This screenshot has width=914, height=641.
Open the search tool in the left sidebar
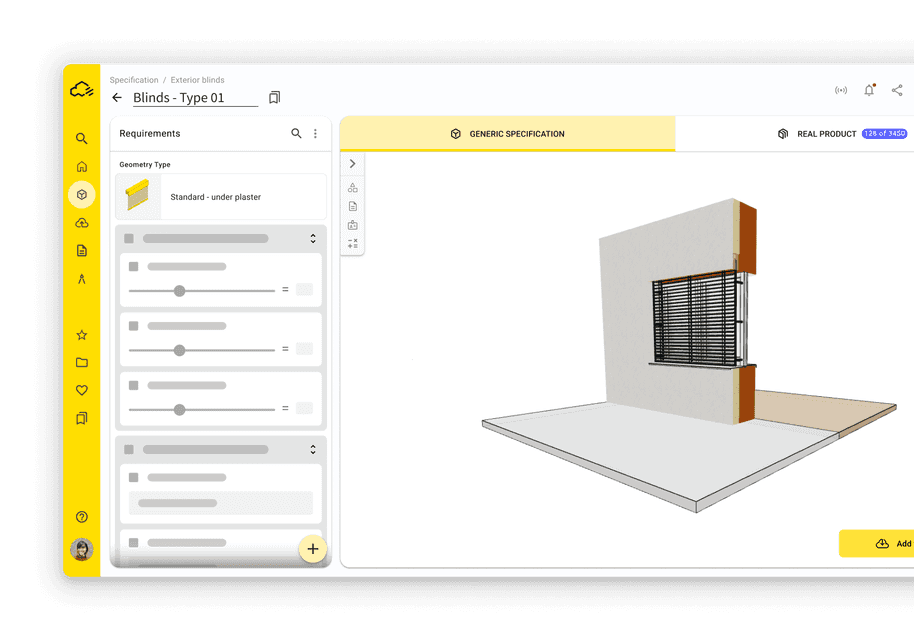(x=82, y=138)
